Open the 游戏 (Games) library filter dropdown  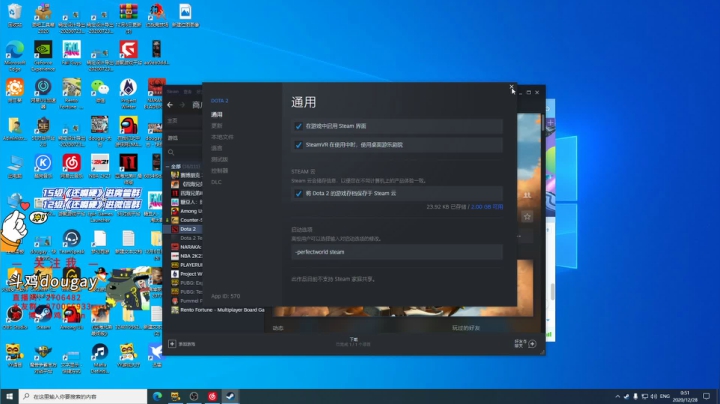184,138
